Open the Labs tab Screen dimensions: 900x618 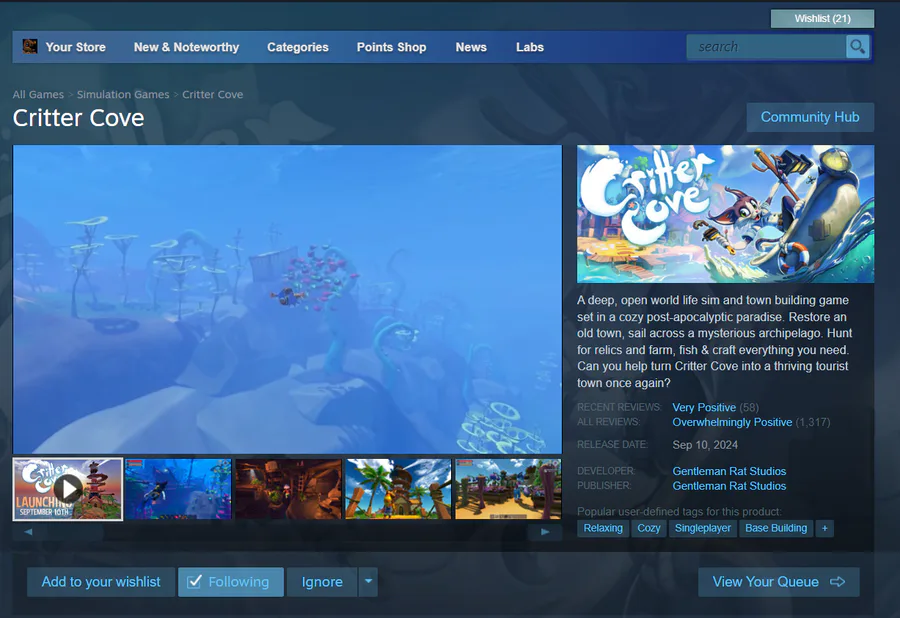pos(530,47)
